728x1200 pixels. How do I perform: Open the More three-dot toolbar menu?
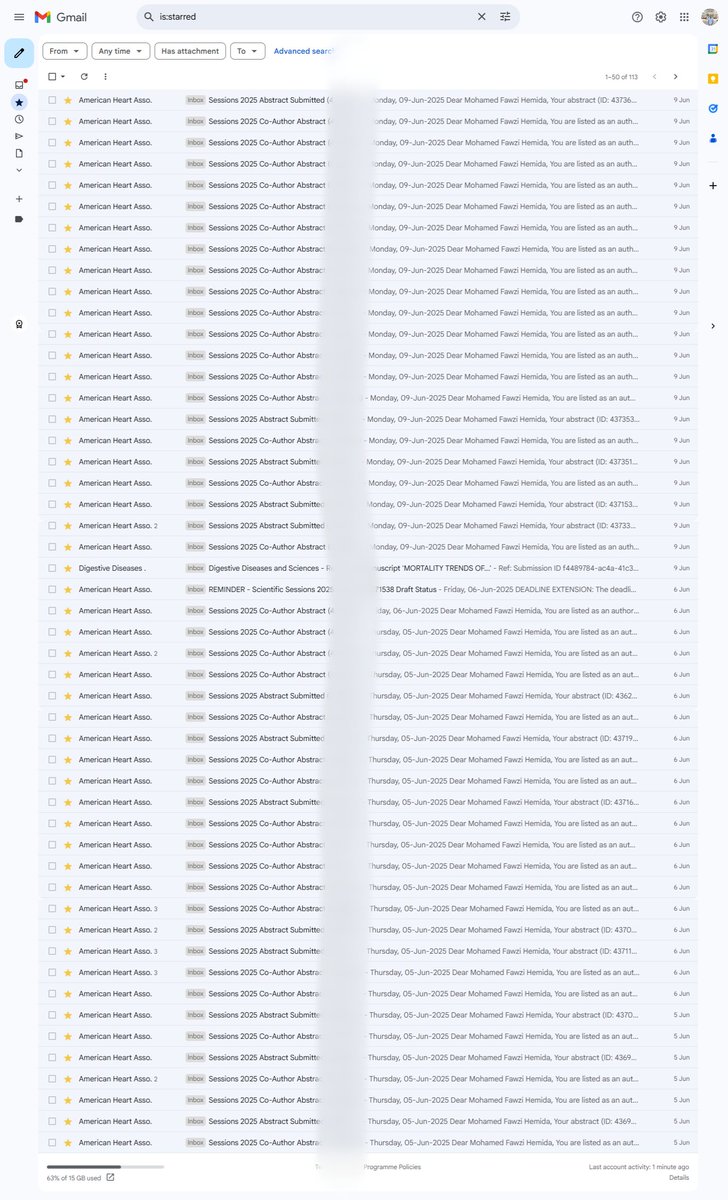click(105, 76)
